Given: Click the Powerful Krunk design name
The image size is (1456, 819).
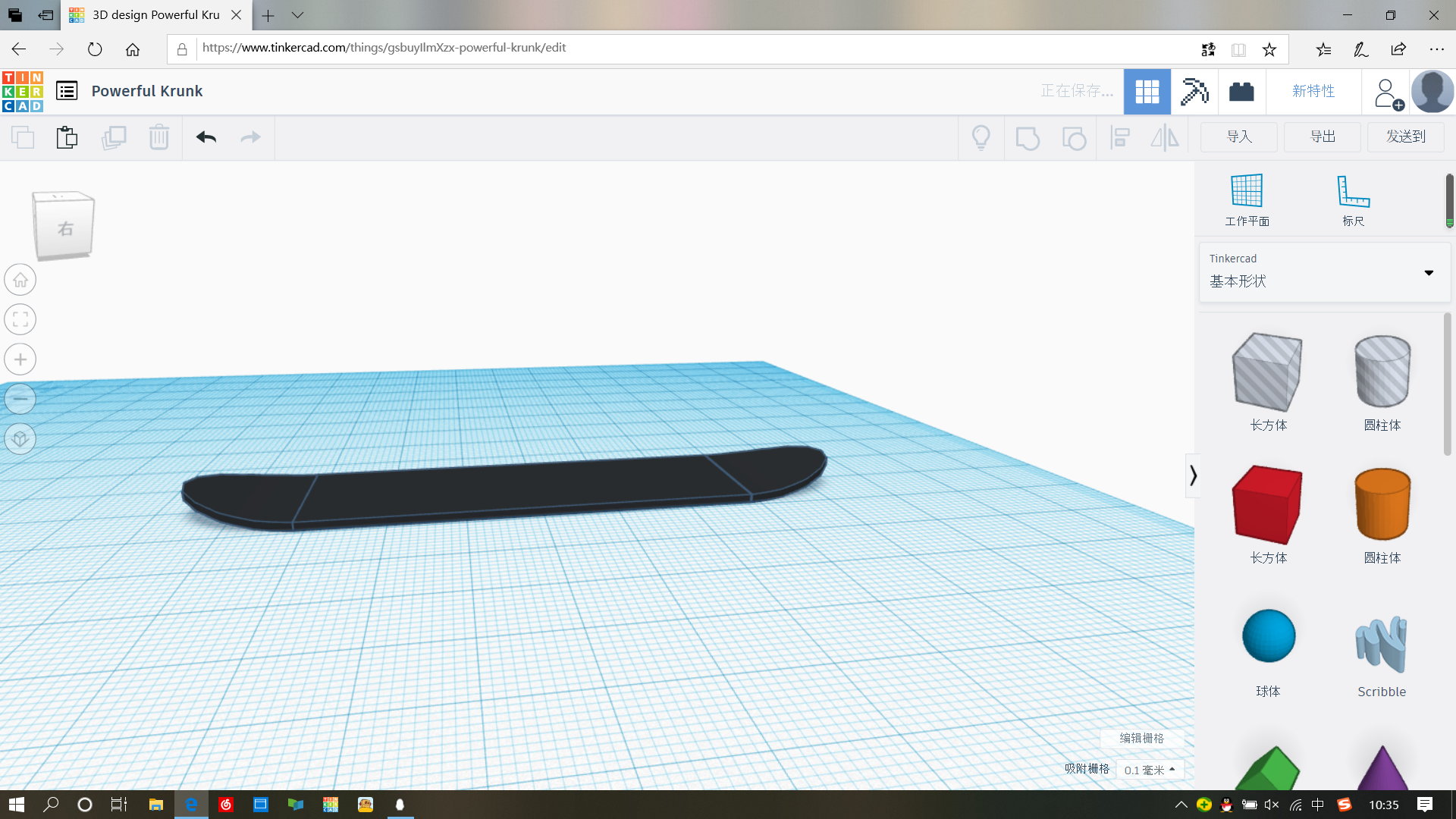Looking at the screenshot, I should [x=147, y=91].
